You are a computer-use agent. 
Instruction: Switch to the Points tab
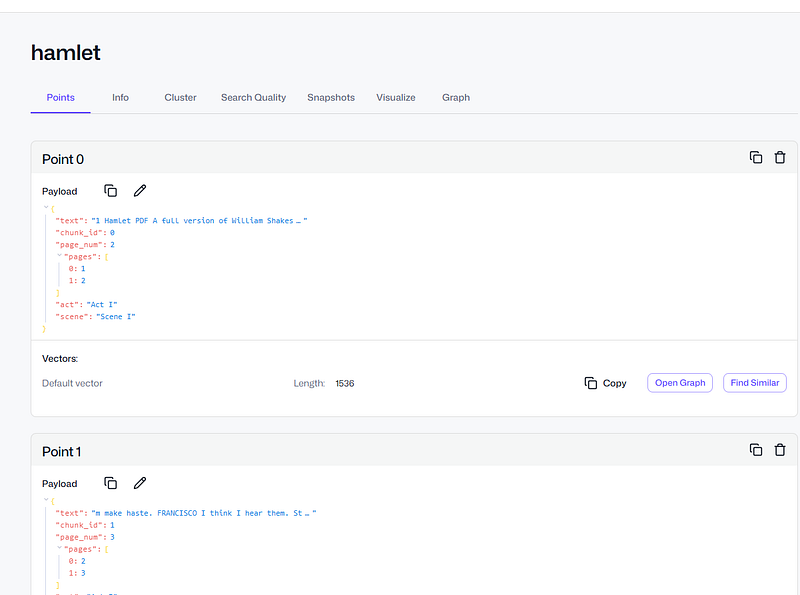[x=60, y=97]
